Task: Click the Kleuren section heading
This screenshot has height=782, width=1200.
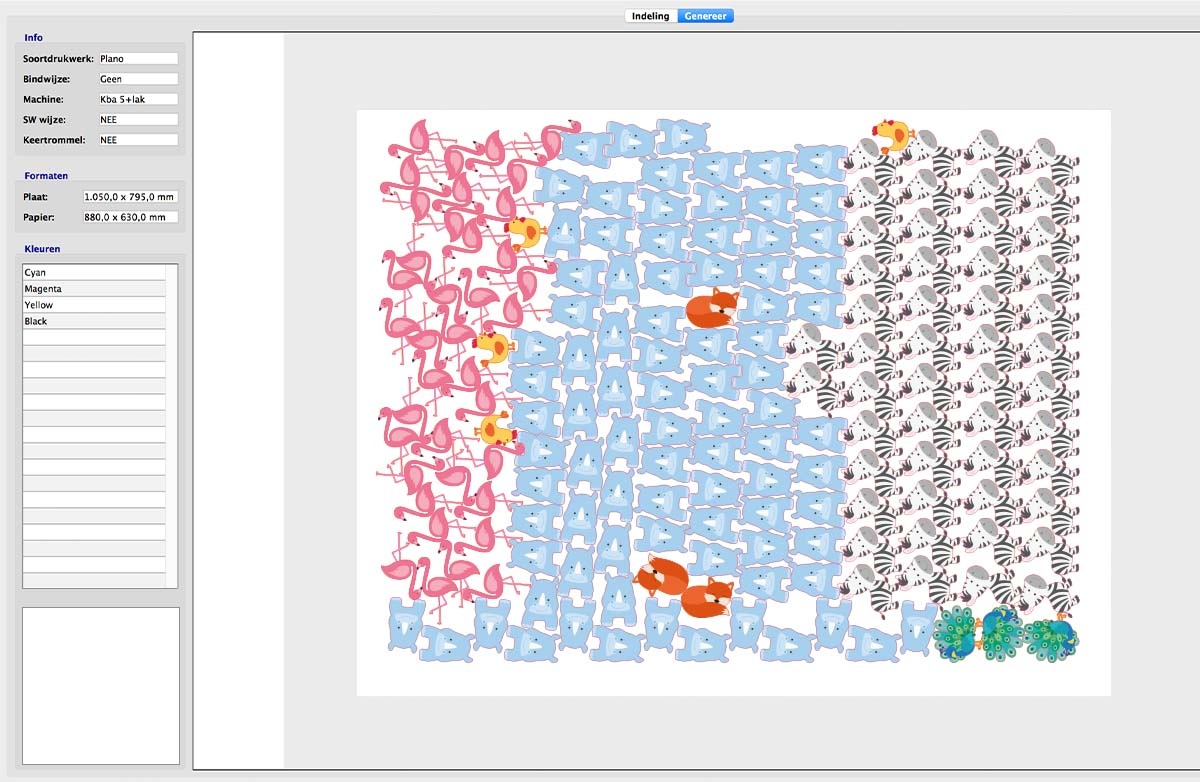Action: [42, 249]
